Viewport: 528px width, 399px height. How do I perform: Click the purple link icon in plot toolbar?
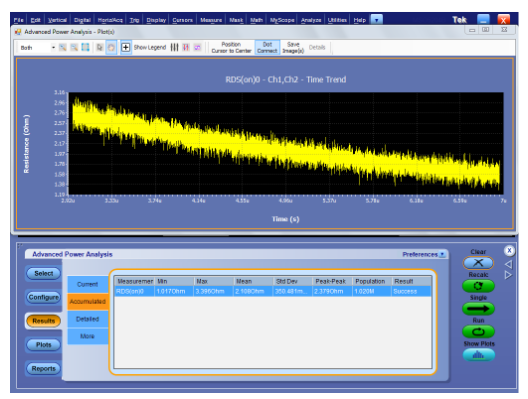pos(197,47)
